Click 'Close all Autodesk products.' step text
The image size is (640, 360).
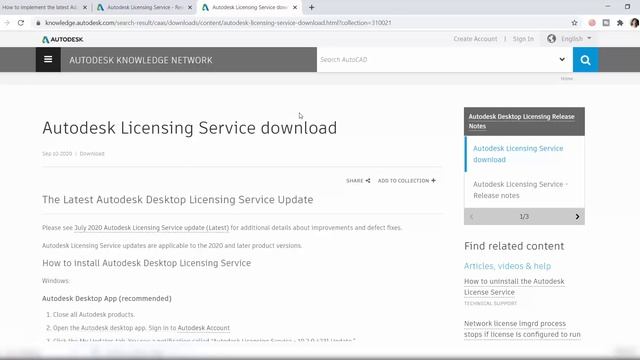coord(94,315)
